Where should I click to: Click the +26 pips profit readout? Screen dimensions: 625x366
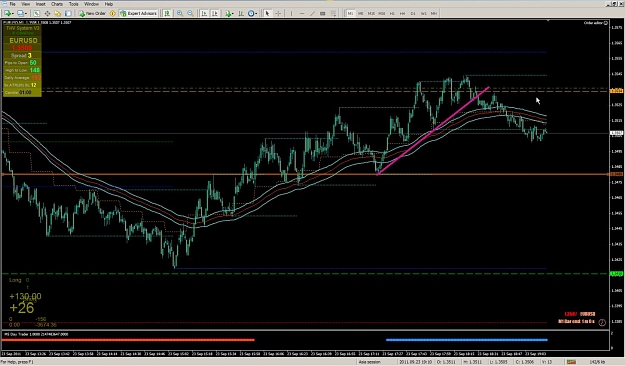pos(22,308)
